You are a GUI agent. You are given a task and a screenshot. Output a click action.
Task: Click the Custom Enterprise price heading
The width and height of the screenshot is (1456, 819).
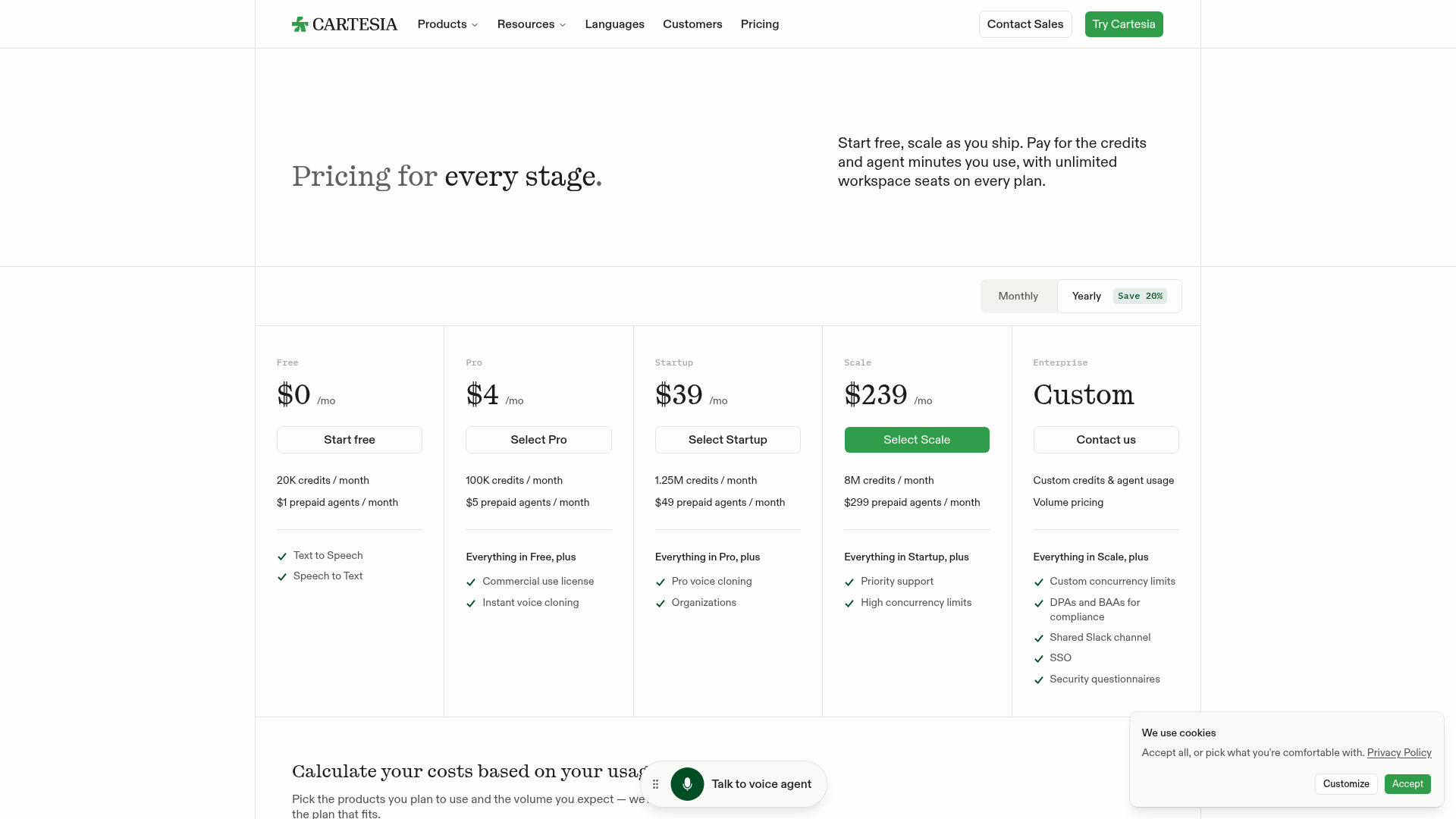tap(1084, 394)
